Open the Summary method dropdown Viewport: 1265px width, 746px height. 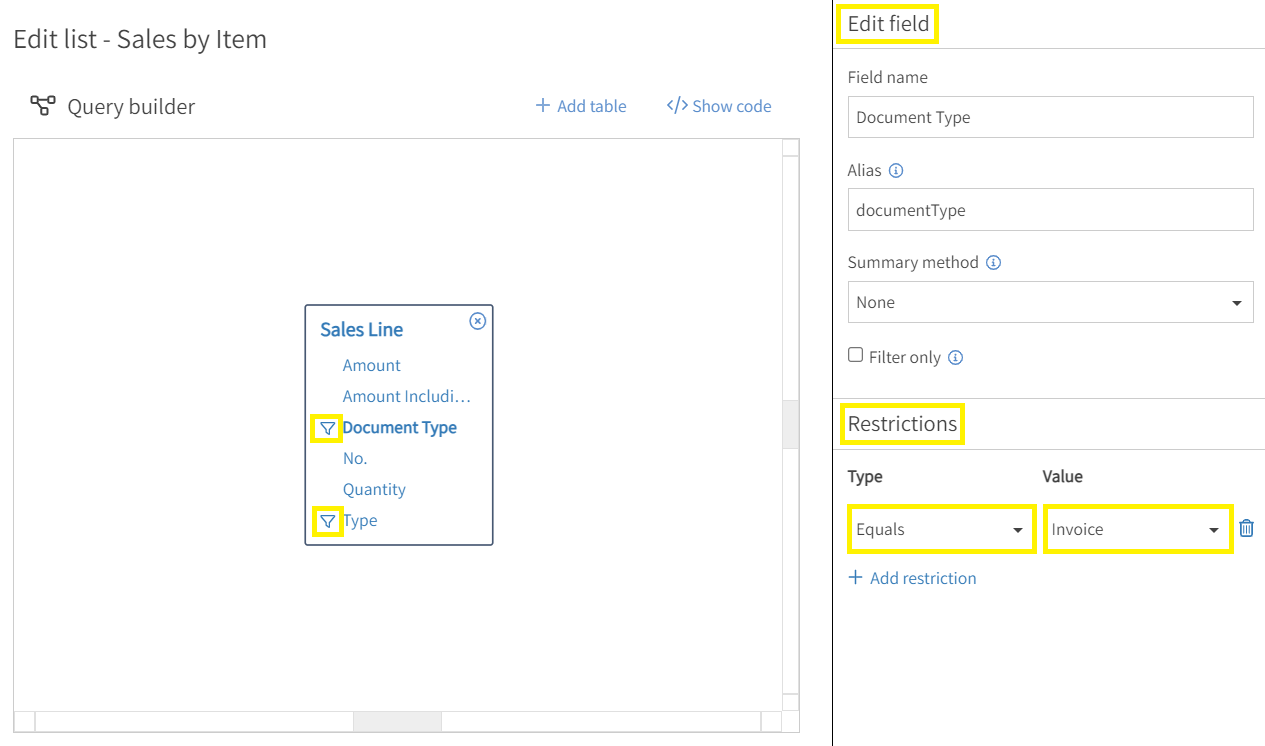pos(1050,301)
